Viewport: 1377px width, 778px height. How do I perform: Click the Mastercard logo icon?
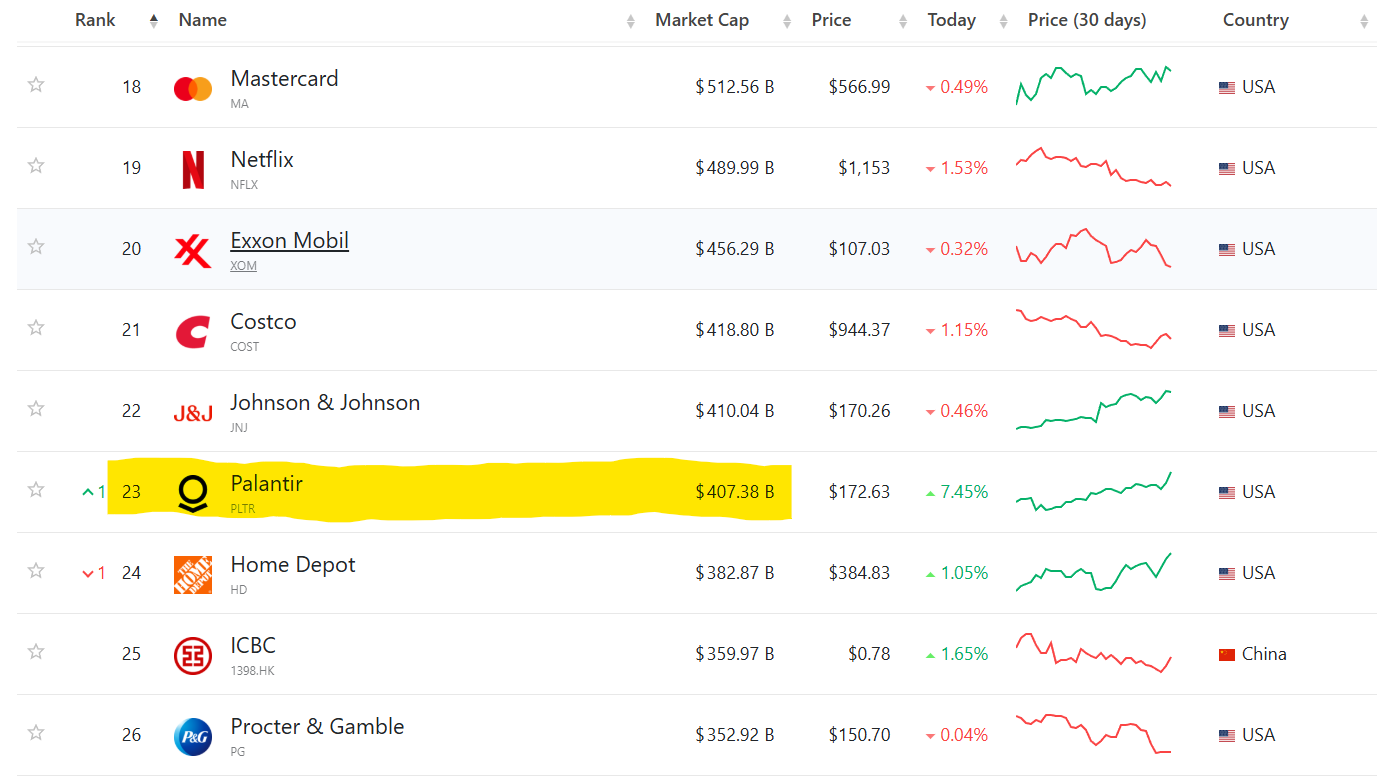coord(193,89)
